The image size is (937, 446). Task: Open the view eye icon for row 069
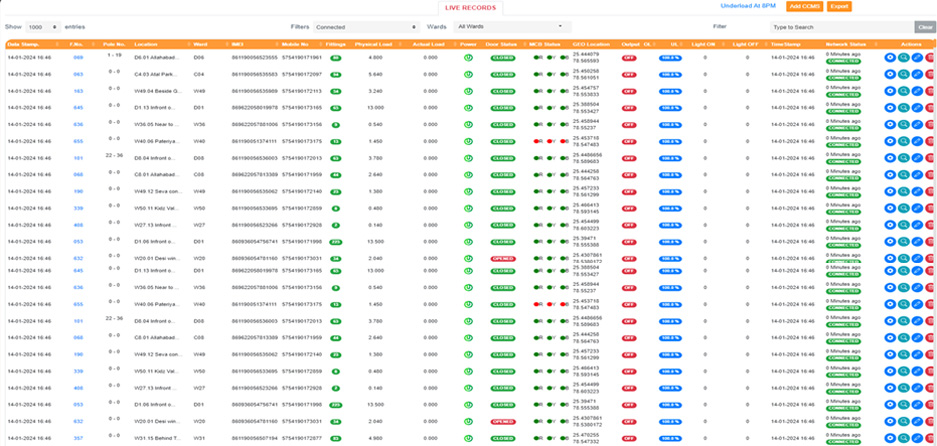point(890,57)
